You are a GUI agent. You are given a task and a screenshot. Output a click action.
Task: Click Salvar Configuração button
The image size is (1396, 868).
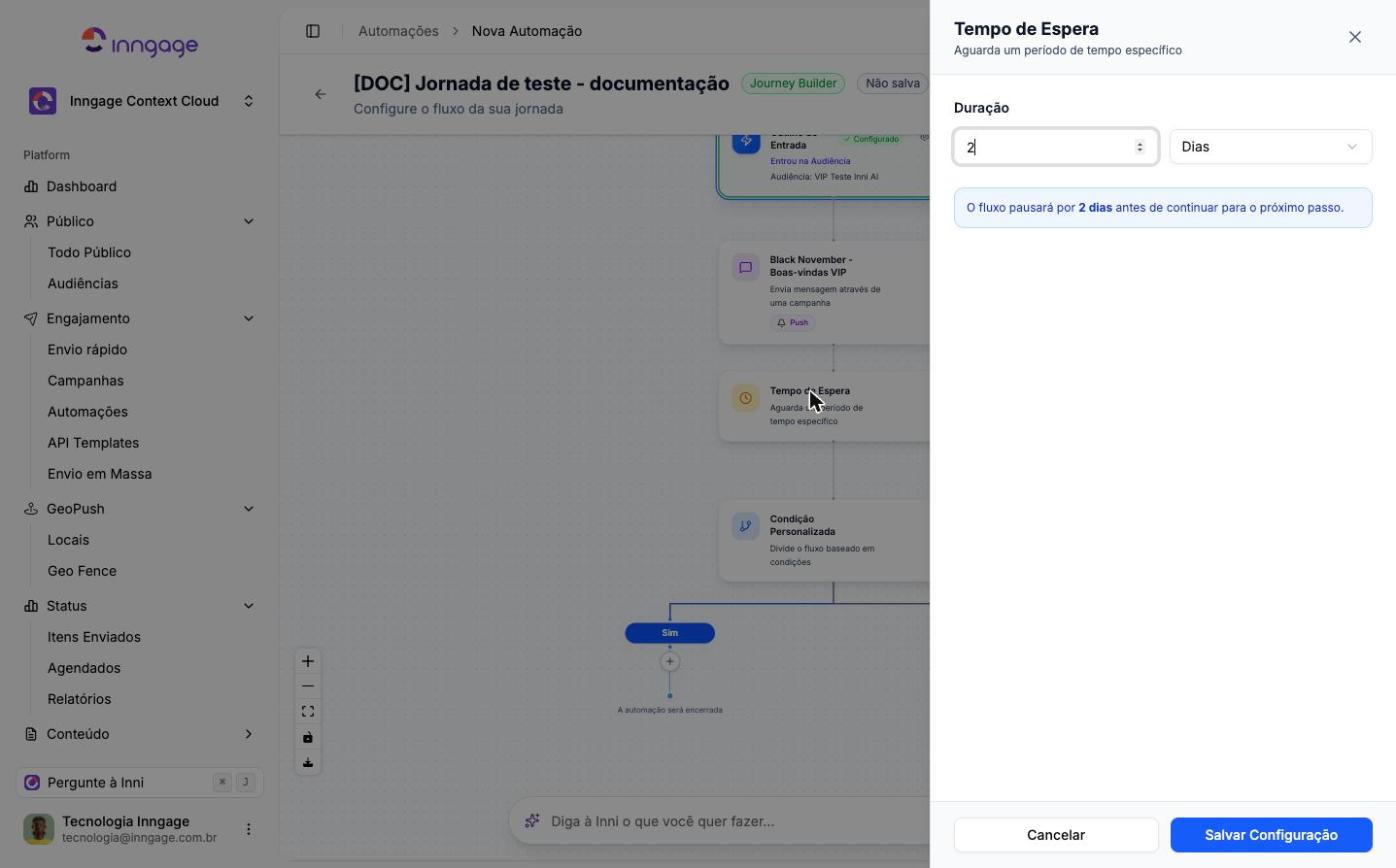click(1271, 835)
